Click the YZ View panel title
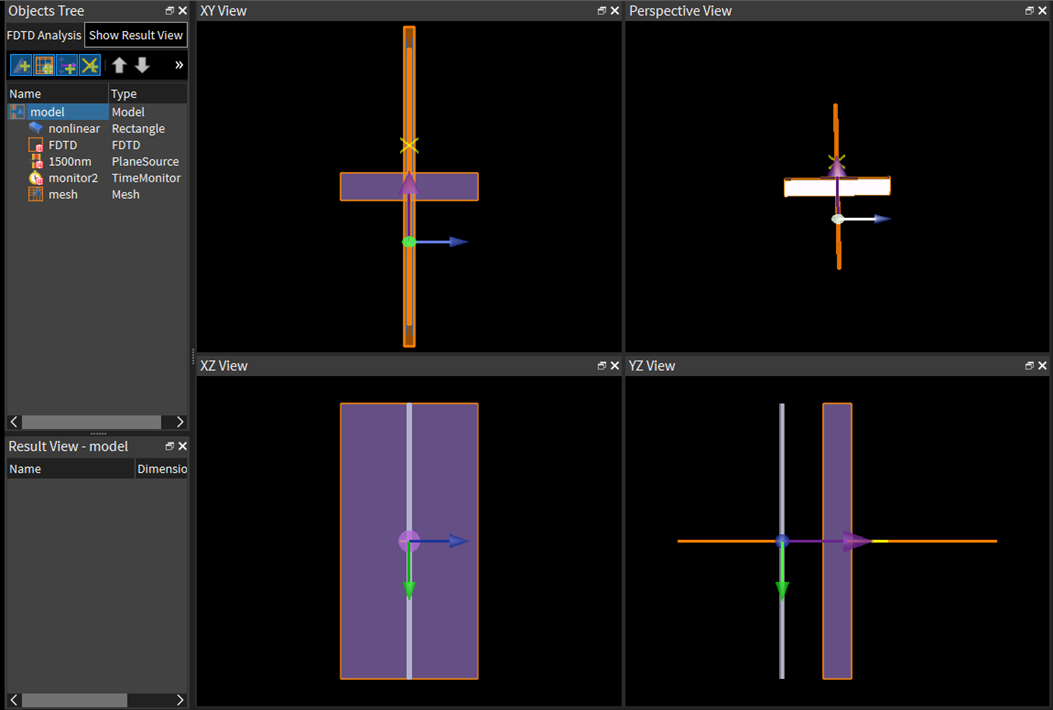 point(651,365)
